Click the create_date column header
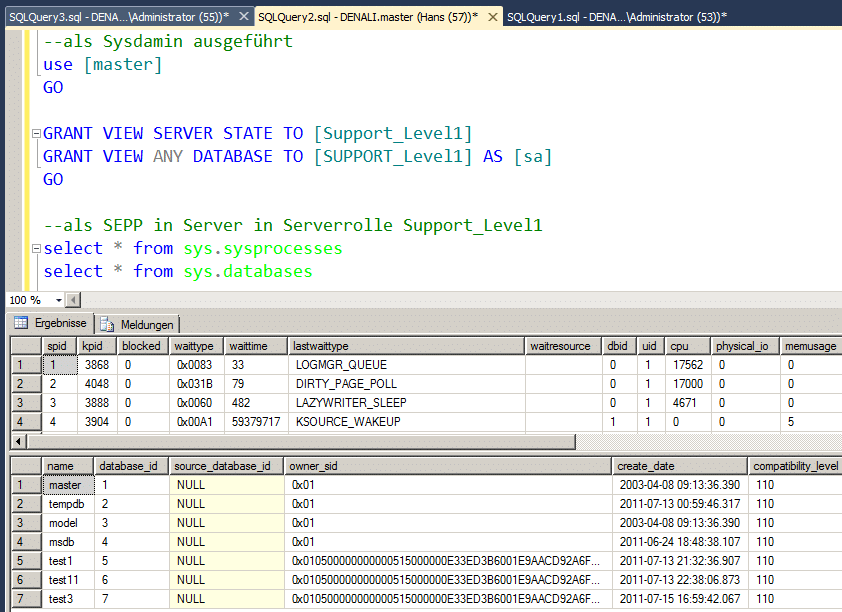This screenshot has width=842, height=612. [x=680, y=466]
